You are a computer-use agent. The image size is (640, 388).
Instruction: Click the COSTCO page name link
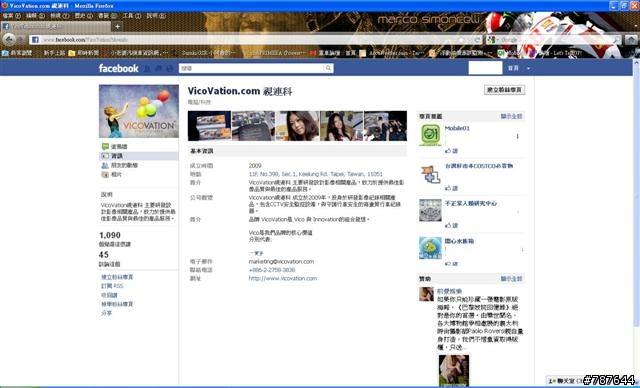point(479,166)
